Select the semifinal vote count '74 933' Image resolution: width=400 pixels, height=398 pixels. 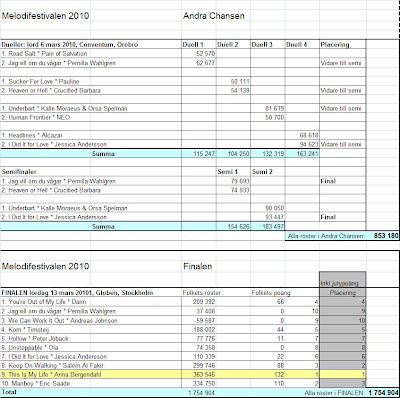(240, 190)
